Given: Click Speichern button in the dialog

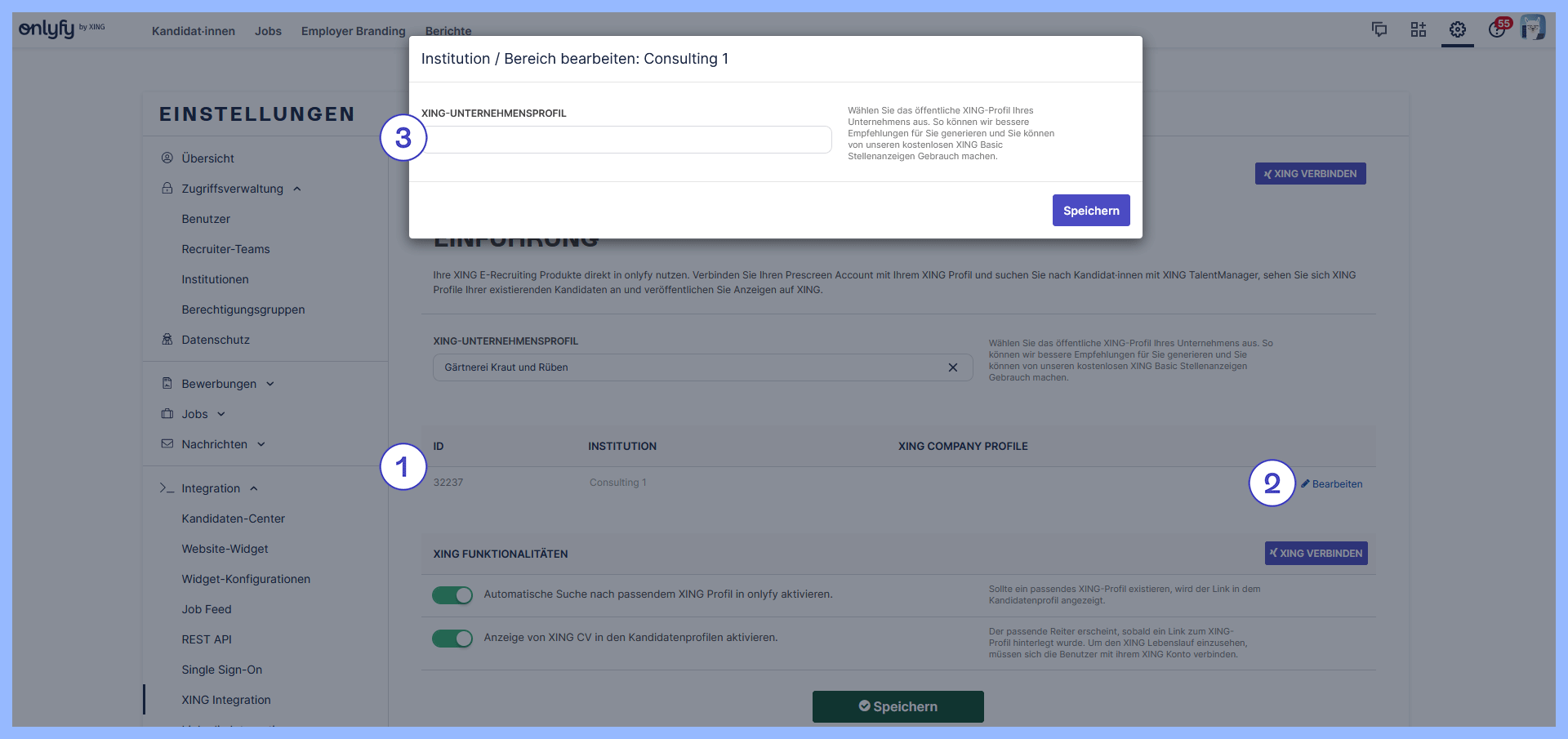Looking at the screenshot, I should point(1090,211).
